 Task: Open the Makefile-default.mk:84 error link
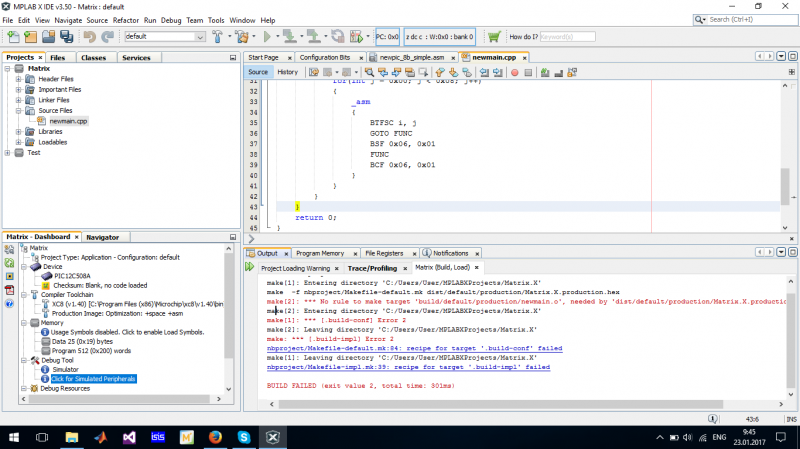pos(414,348)
